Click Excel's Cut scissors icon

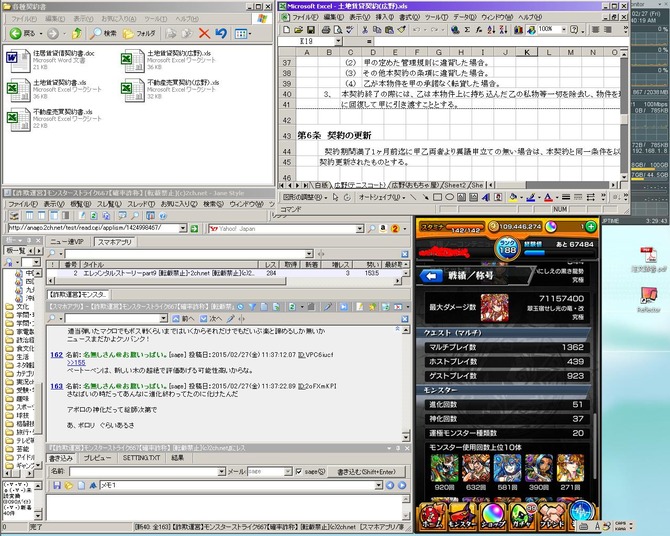tap(365, 29)
